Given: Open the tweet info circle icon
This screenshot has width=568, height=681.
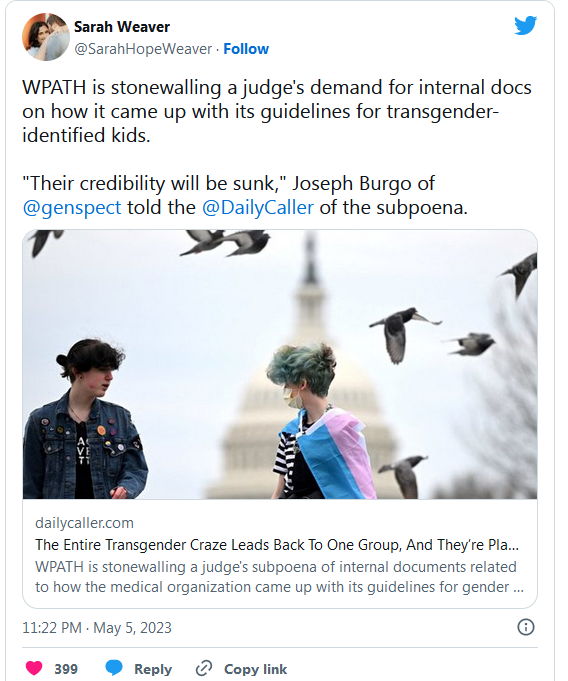Looking at the screenshot, I should click(x=525, y=627).
